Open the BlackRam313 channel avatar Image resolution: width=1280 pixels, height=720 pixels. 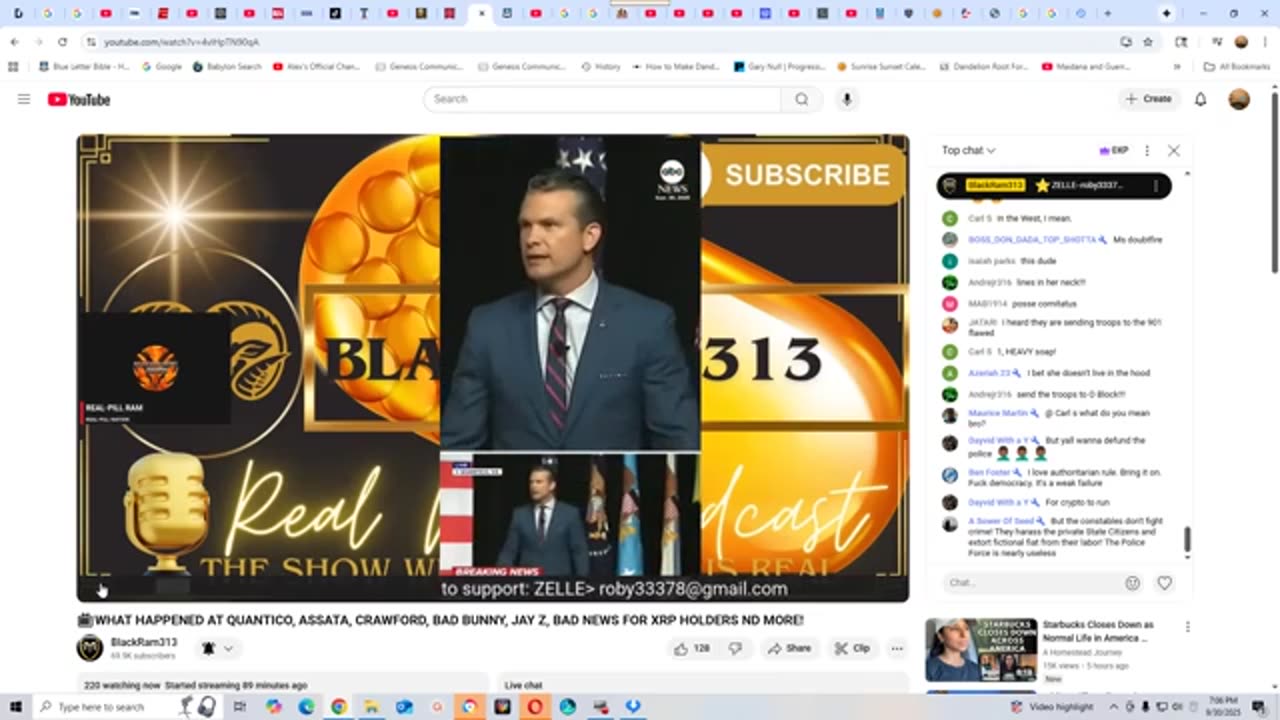(x=90, y=648)
